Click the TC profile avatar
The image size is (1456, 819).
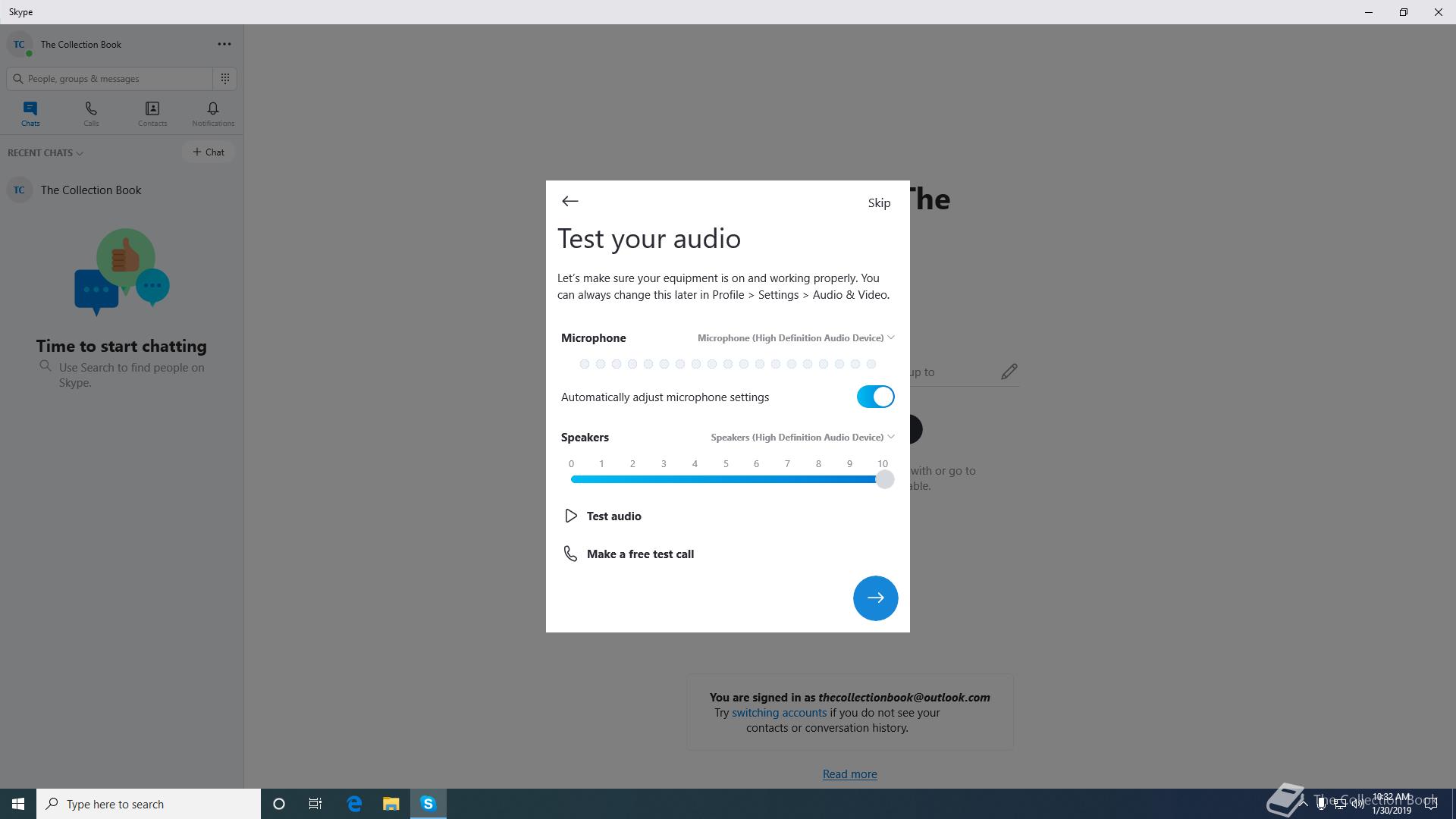pos(19,44)
